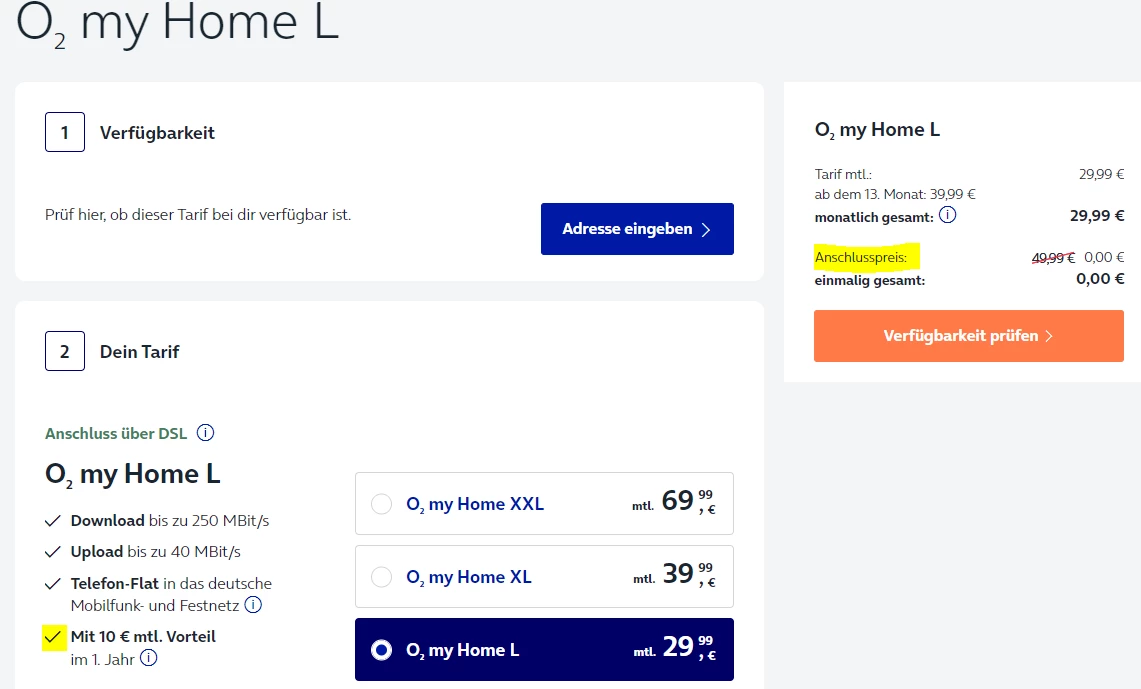This screenshot has width=1141, height=689.
Task: Click info icon after Mobilfunk- und Festnetz
Action: (254, 605)
